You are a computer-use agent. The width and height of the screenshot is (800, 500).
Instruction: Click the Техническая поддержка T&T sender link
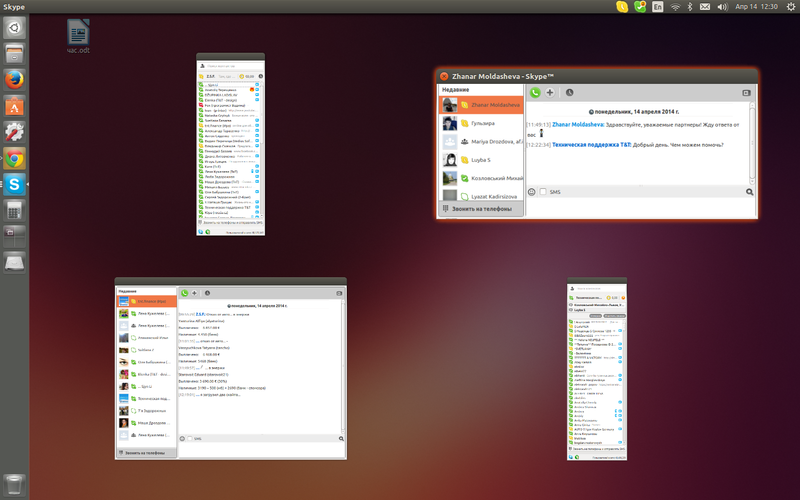592,145
